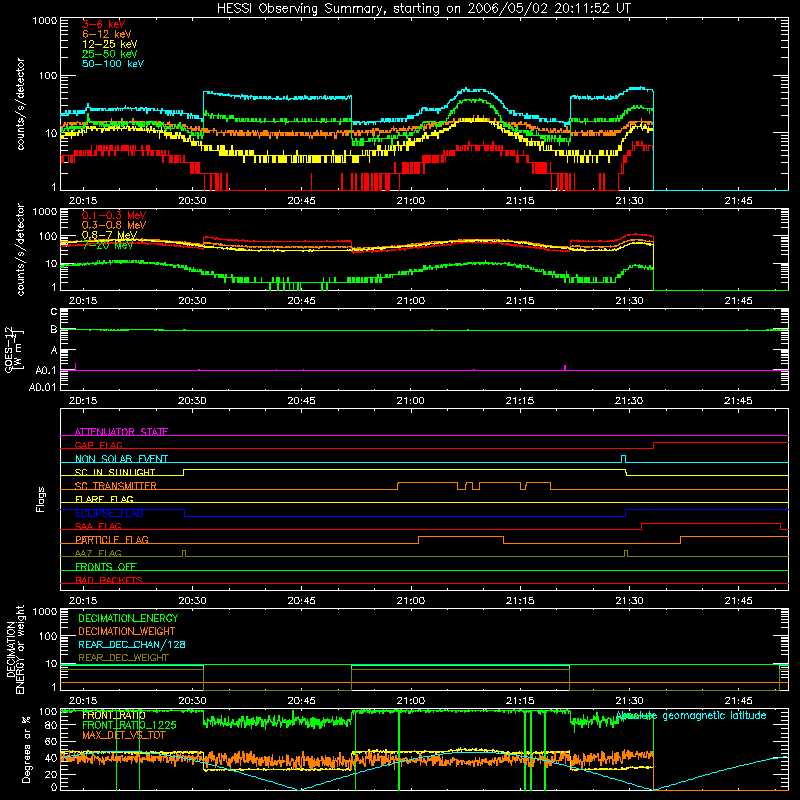Select the 0.3-0.8 MeV legend label
Image resolution: width=800 pixels, height=800 pixels.
click(114, 225)
